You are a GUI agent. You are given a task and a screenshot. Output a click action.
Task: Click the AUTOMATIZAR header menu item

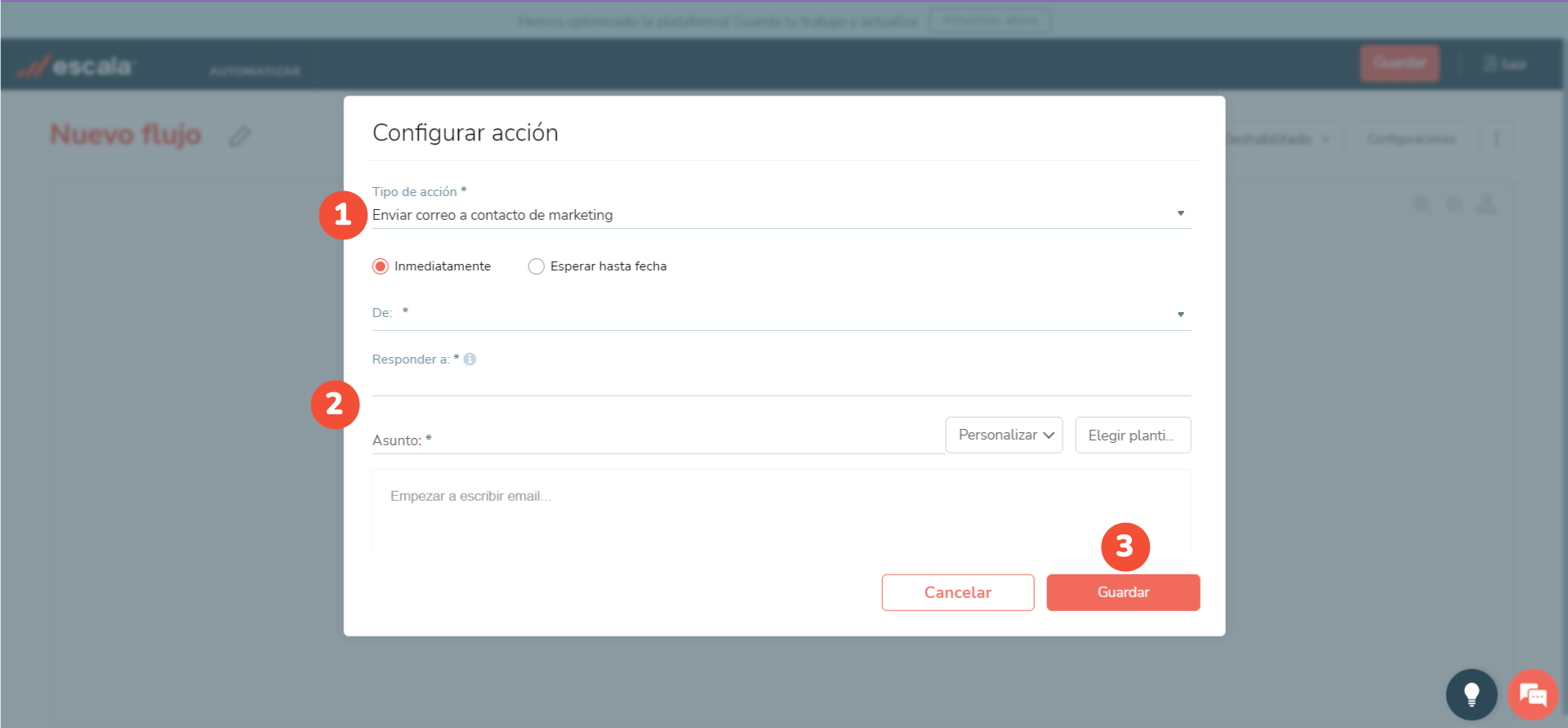tap(255, 71)
